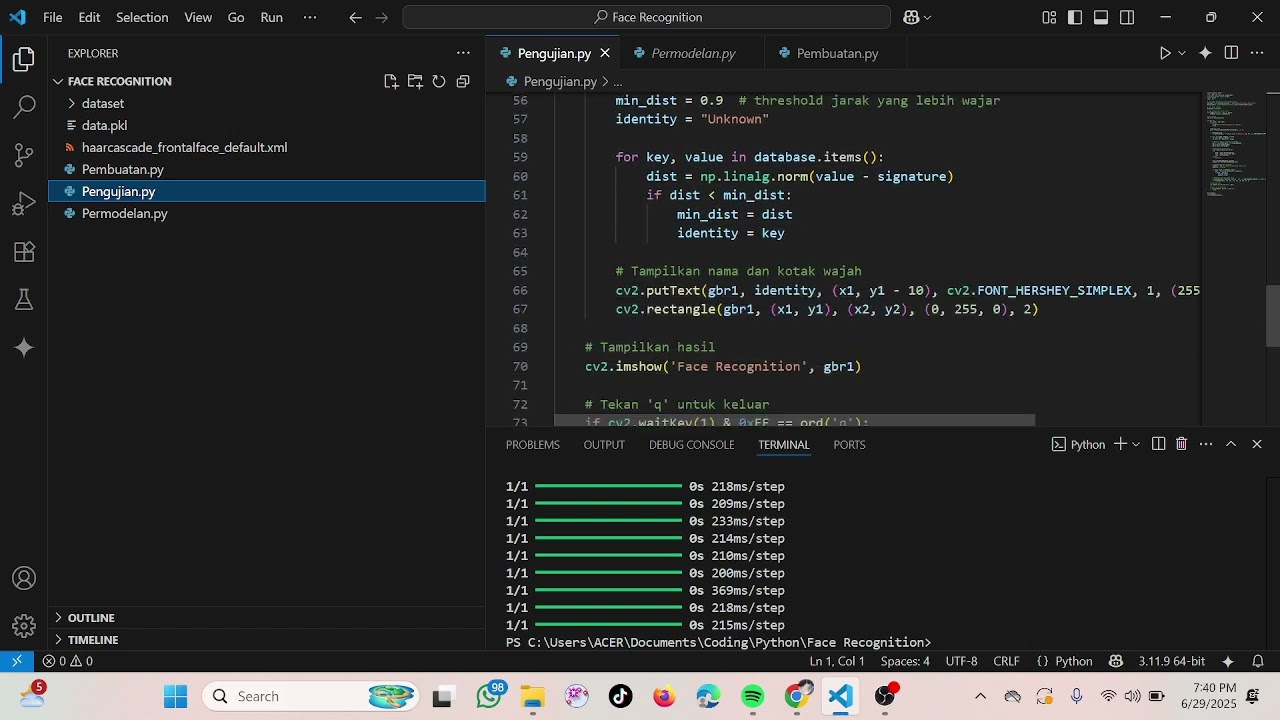Go back with the title bar arrow
Viewport: 1280px width, 720px height.
355,17
